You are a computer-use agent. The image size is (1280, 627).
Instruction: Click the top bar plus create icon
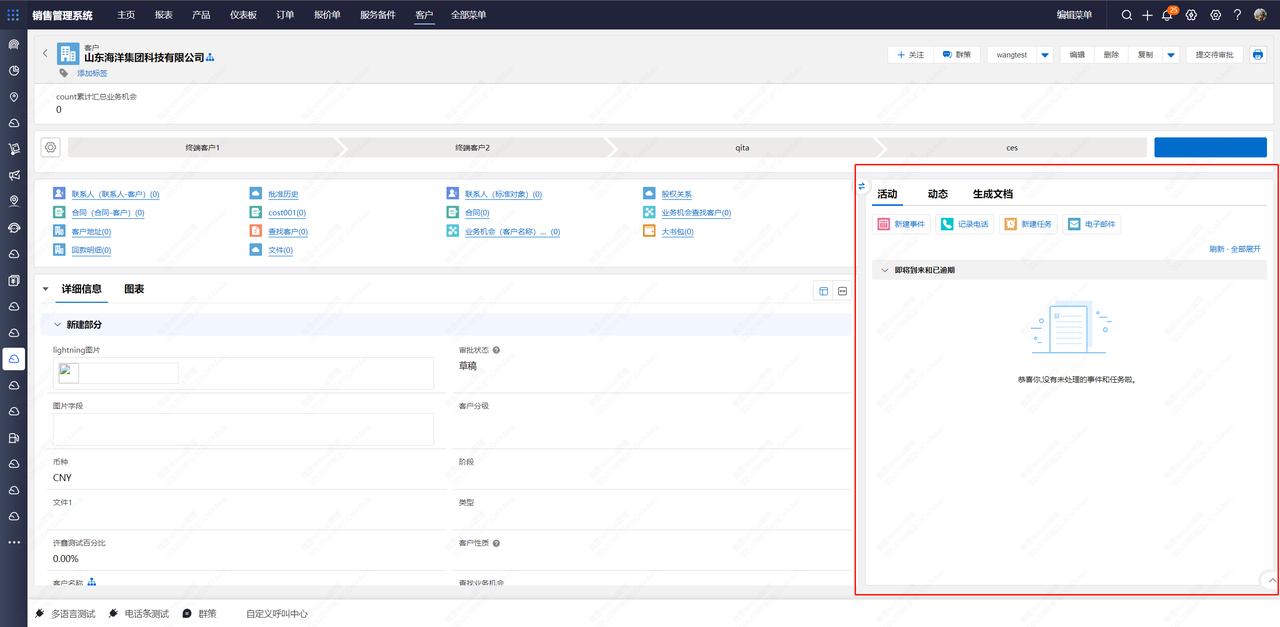coord(1147,15)
